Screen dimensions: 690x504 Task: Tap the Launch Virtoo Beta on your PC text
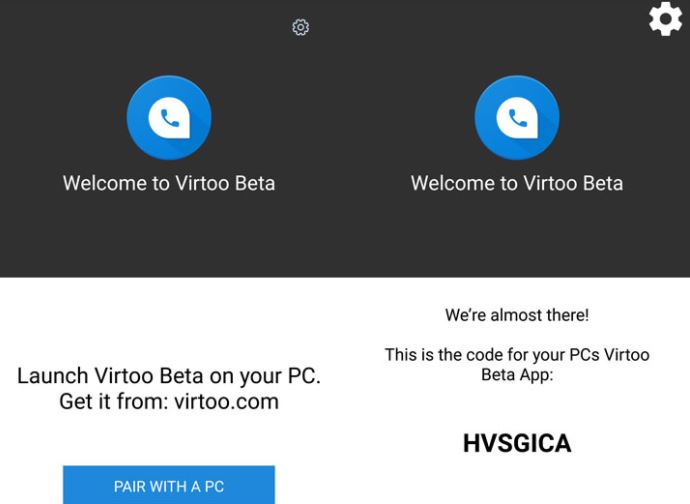click(169, 376)
